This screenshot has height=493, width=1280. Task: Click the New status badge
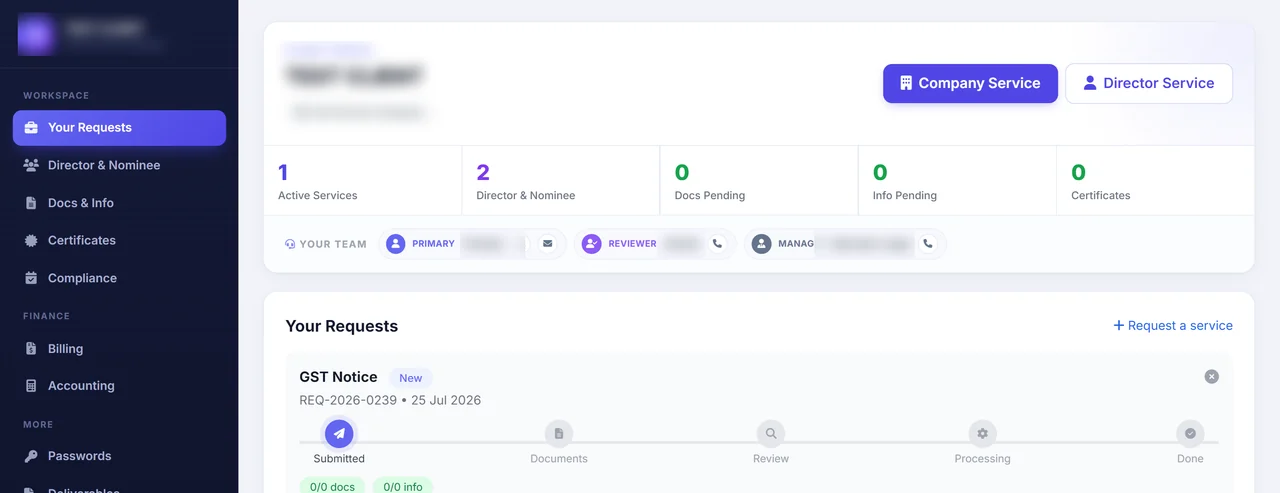[x=411, y=378]
